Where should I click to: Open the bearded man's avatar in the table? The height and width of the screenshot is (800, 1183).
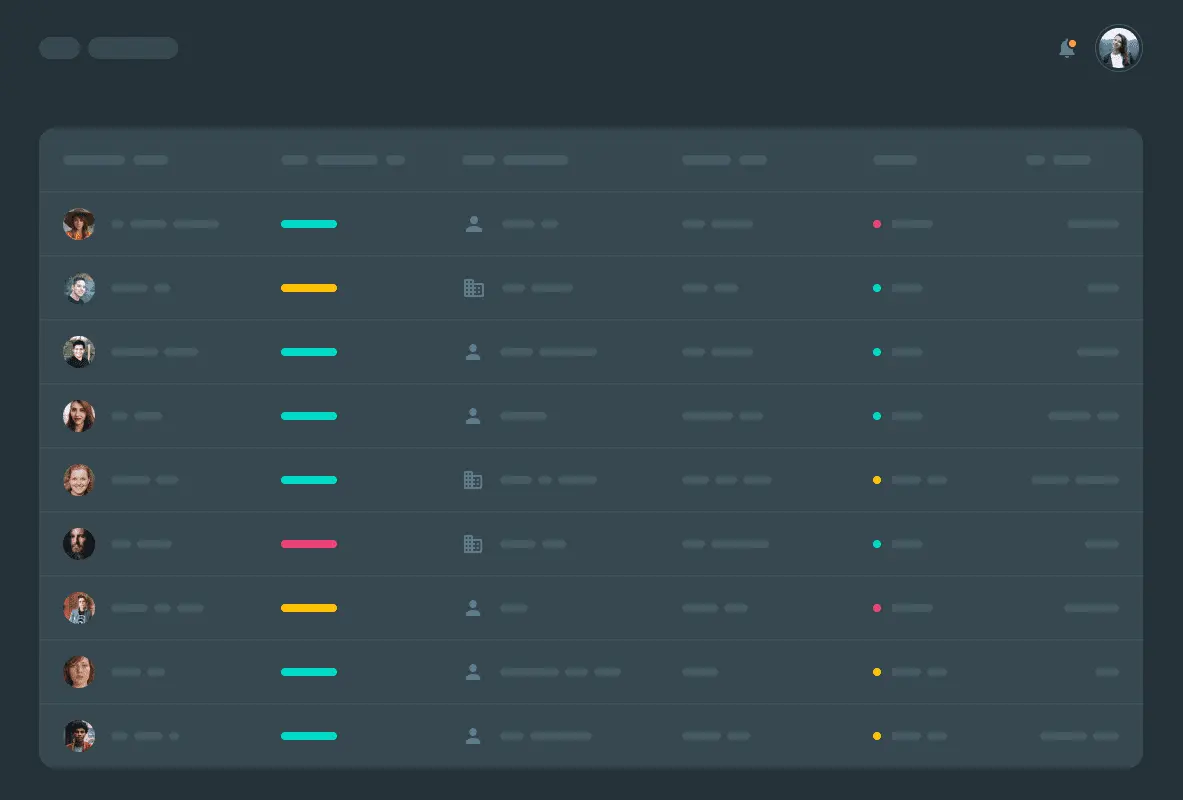pyautogui.click(x=79, y=544)
